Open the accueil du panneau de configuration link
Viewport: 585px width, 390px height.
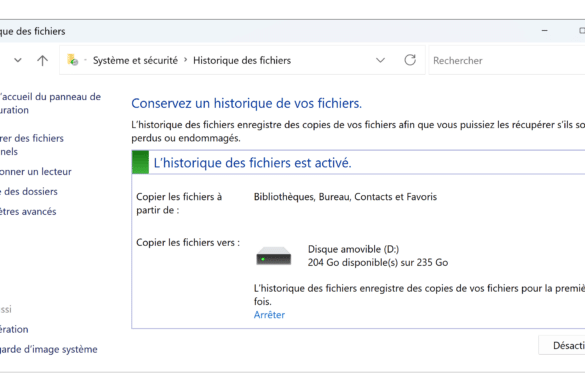[50, 103]
